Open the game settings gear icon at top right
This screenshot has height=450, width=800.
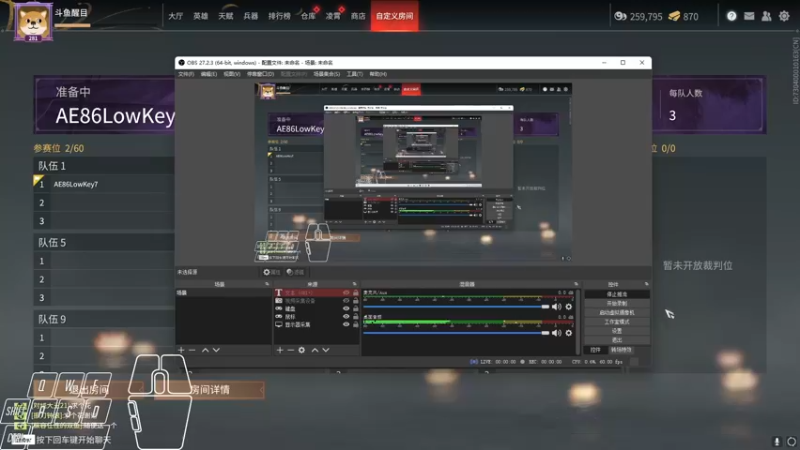(x=784, y=16)
